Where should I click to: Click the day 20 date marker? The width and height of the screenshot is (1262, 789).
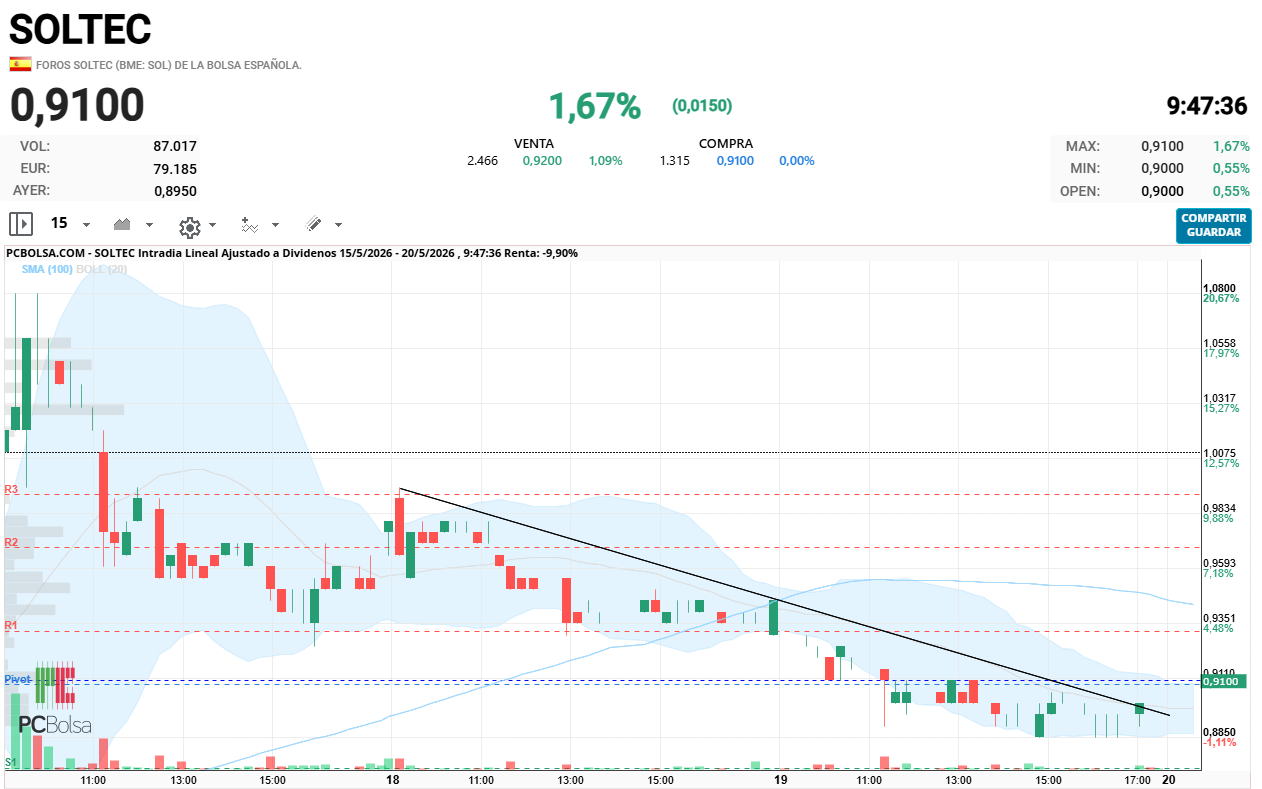[1170, 779]
